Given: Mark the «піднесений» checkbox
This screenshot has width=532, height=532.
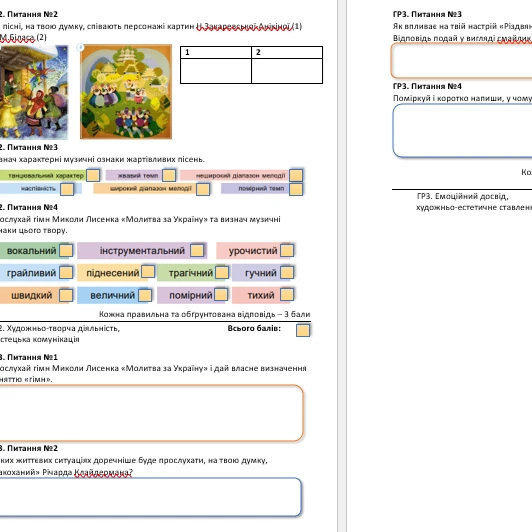Looking at the screenshot, I should [148, 271].
